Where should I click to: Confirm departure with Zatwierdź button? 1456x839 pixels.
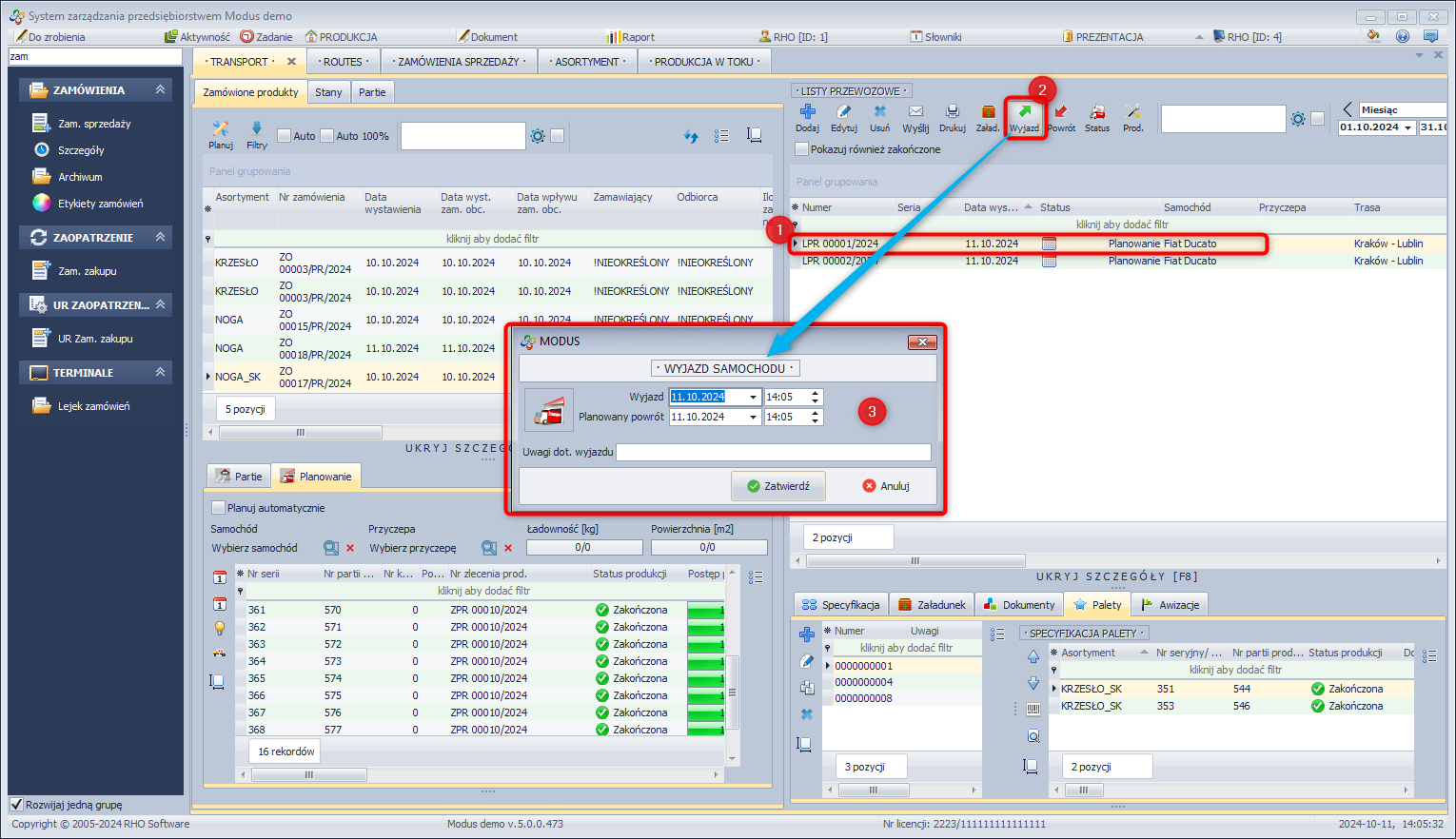tap(777, 486)
